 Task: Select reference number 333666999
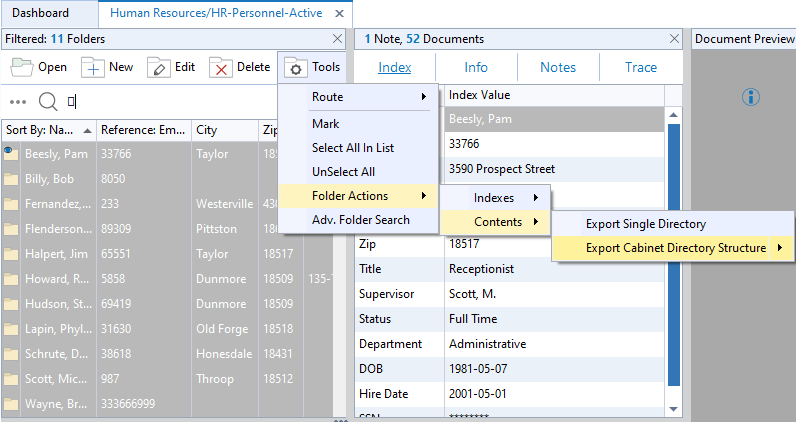(x=128, y=404)
